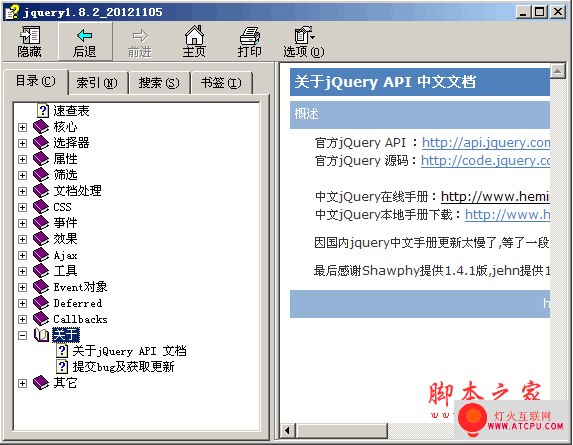573x445 pixels.
Task: Collapse the 关于 tree node
Action: pos(23,335)
